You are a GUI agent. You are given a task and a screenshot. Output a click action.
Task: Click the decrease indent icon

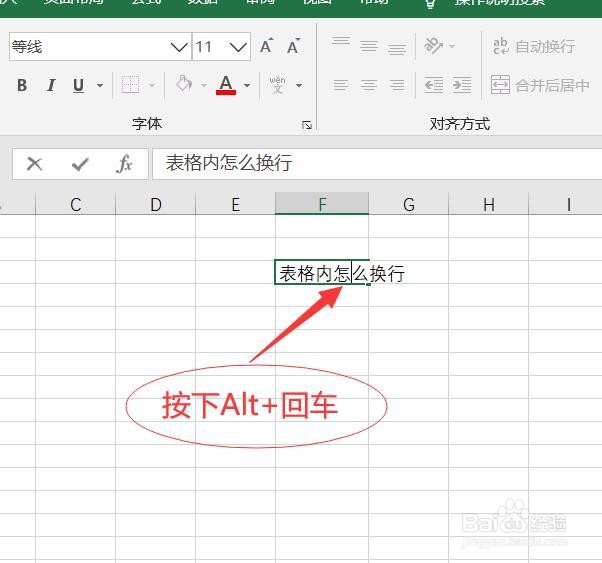click(433, 84)
